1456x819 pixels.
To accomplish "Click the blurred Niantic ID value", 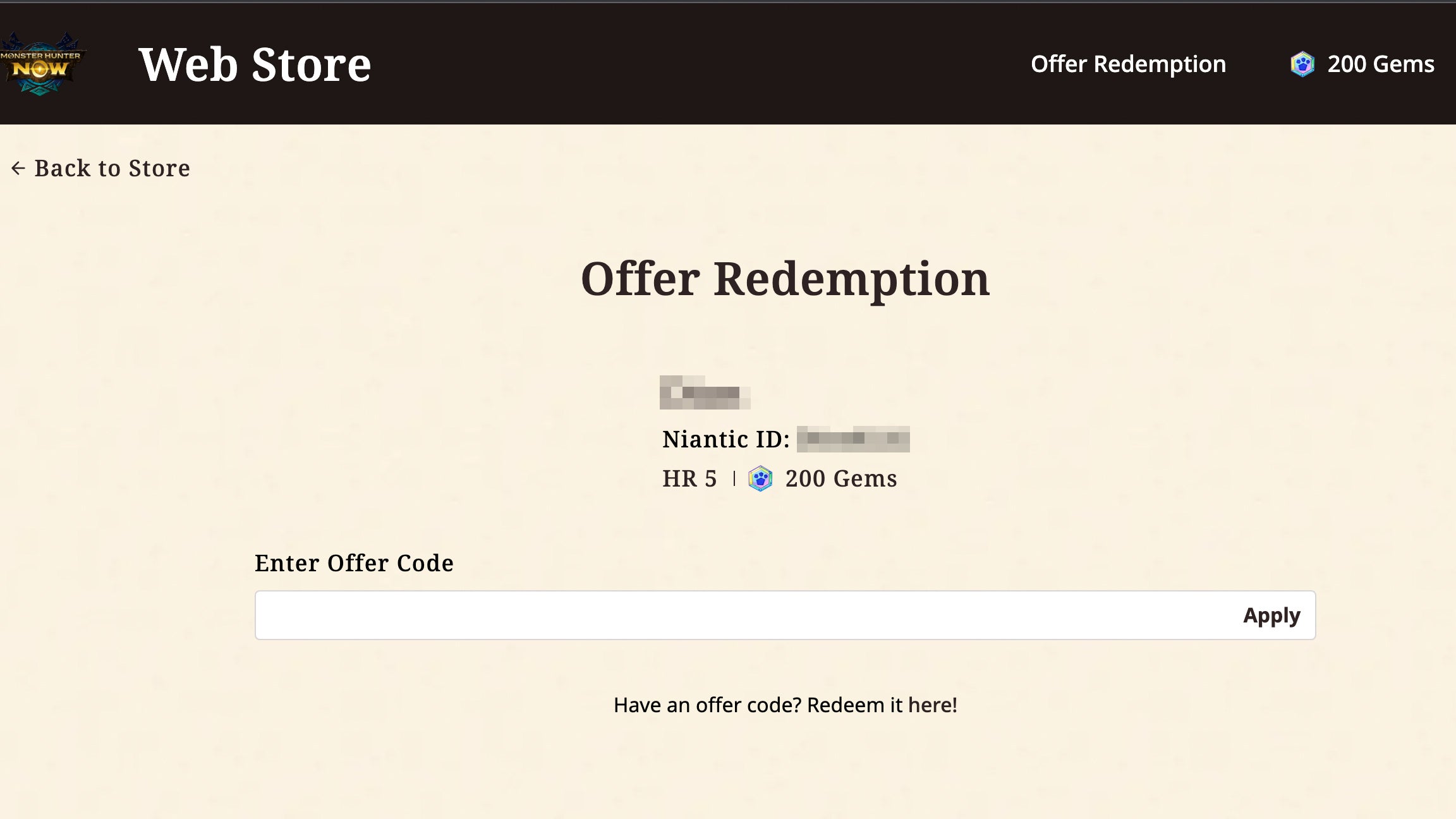I will 853,439.
